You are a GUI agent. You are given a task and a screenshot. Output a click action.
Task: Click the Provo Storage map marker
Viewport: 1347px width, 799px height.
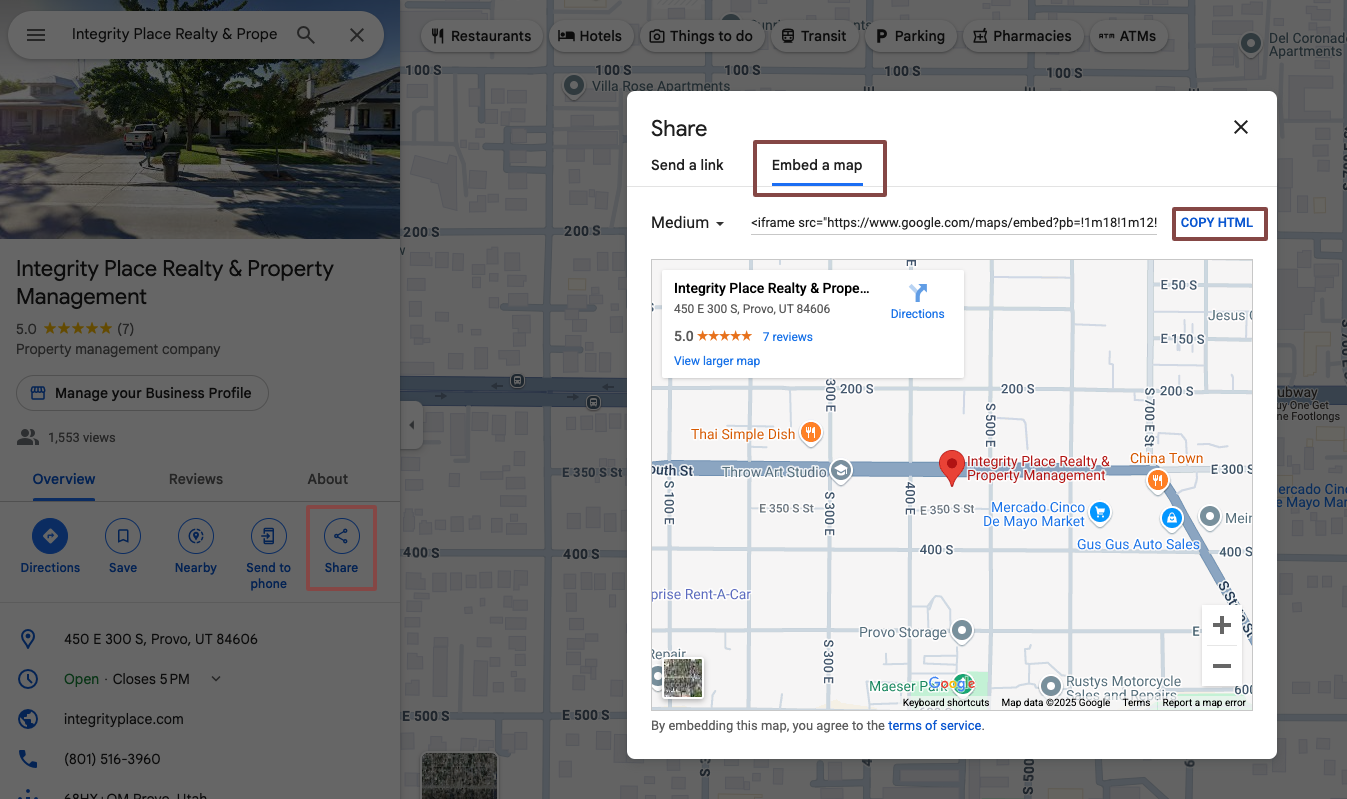click(x=962, y=631)
